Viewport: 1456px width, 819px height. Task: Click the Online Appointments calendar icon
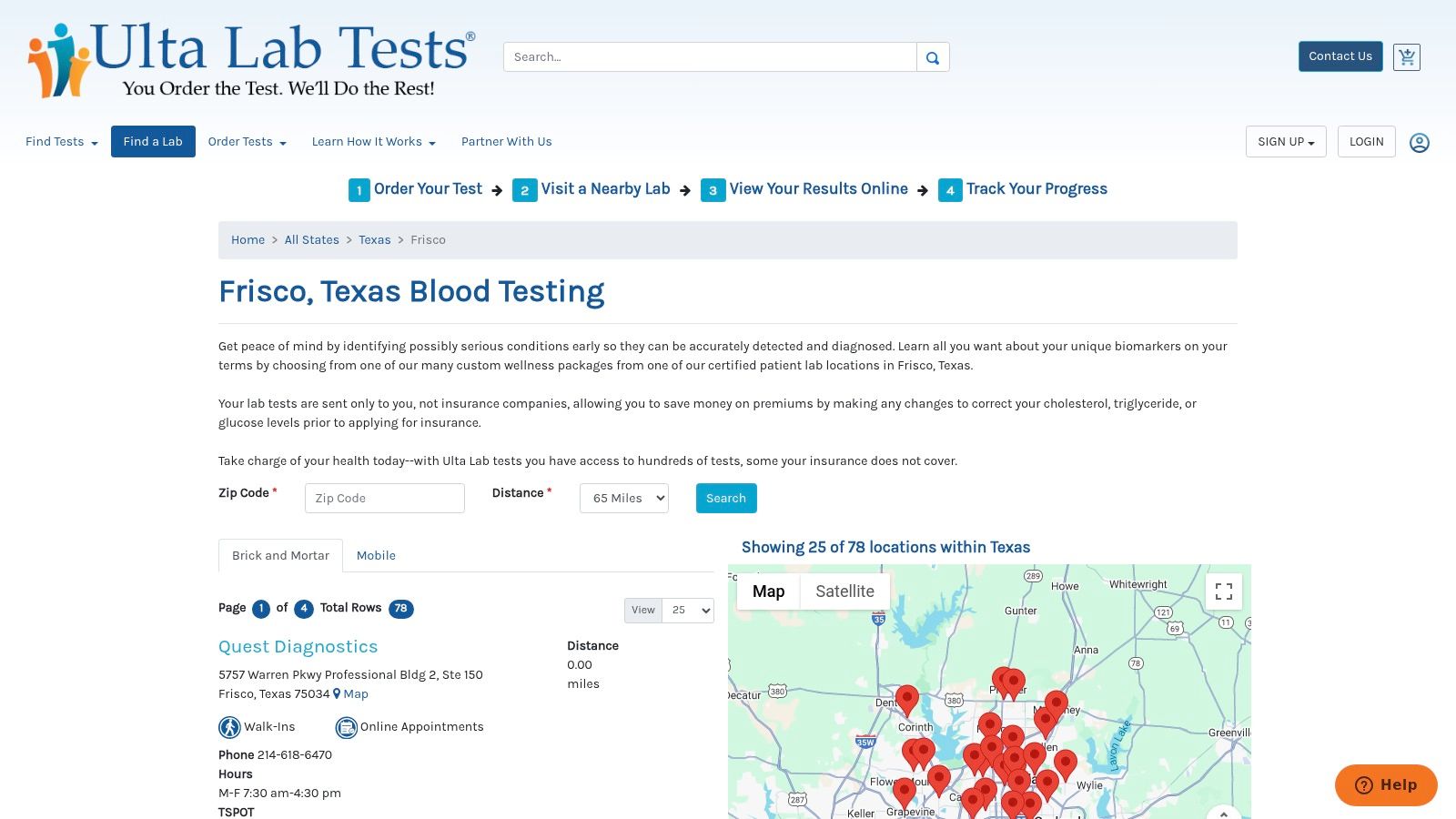(x=346, y=726)
